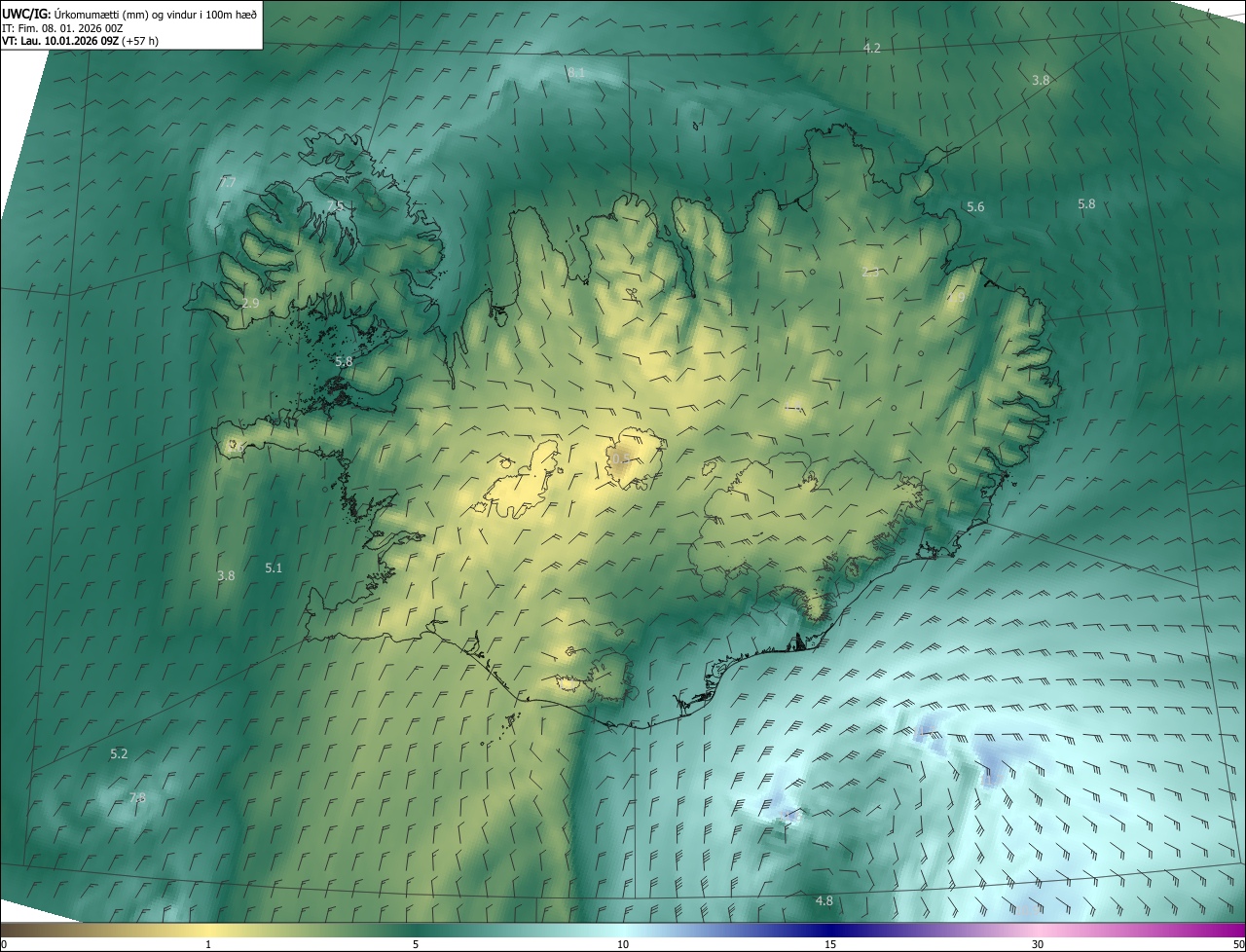Viewport: 1246px width, 952px height.
Task: Click the 'IT: Fim. 08. 01. 2026 00Z' line
Action: coord(62,28)
